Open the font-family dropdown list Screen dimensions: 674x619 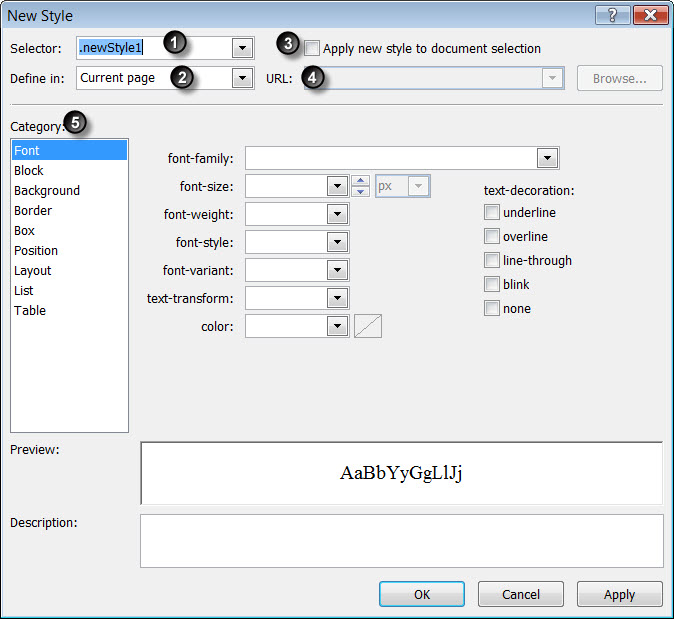(x=547, y=158)
